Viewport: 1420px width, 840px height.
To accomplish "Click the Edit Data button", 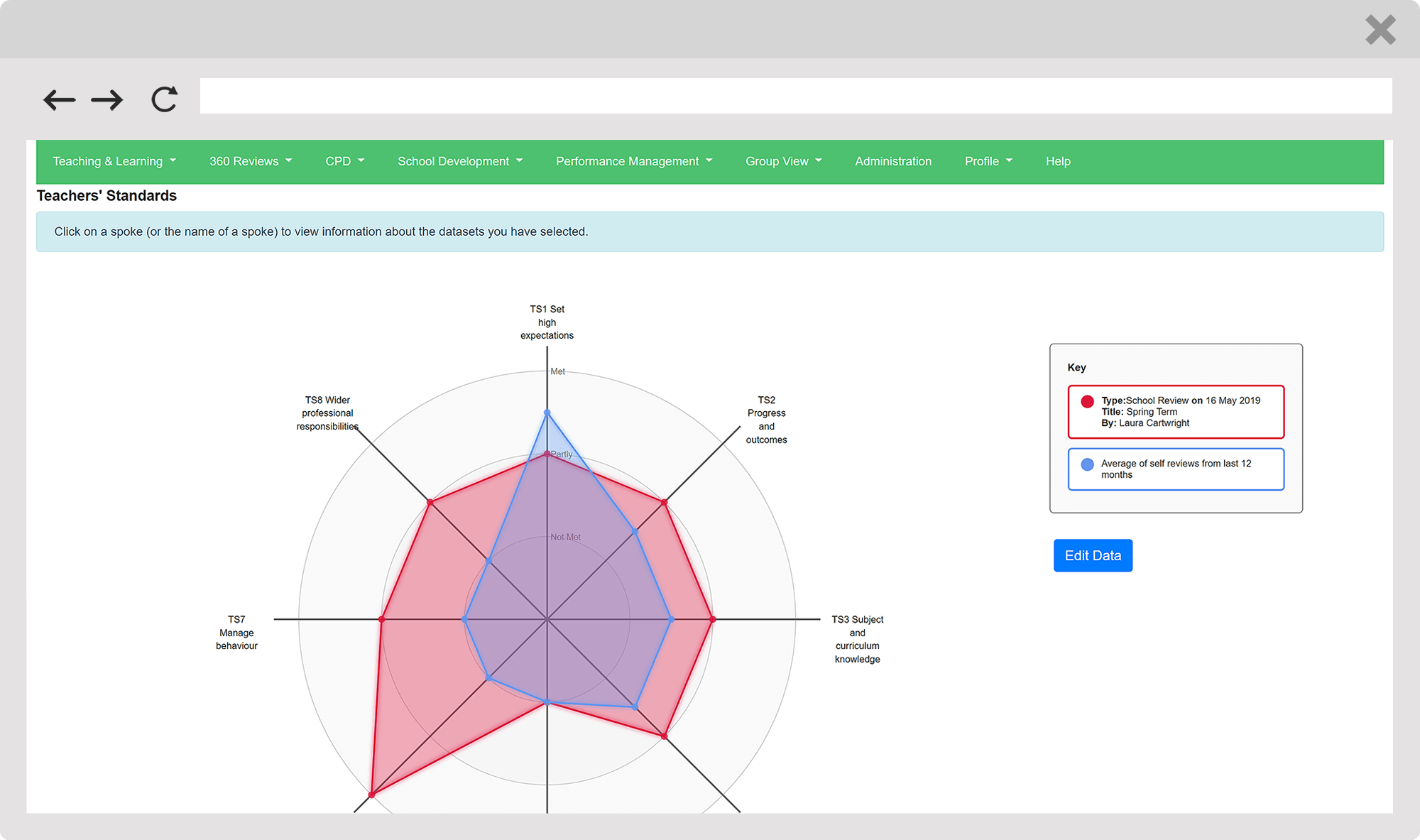I will pyautogui.click(x=1093, y=555).
